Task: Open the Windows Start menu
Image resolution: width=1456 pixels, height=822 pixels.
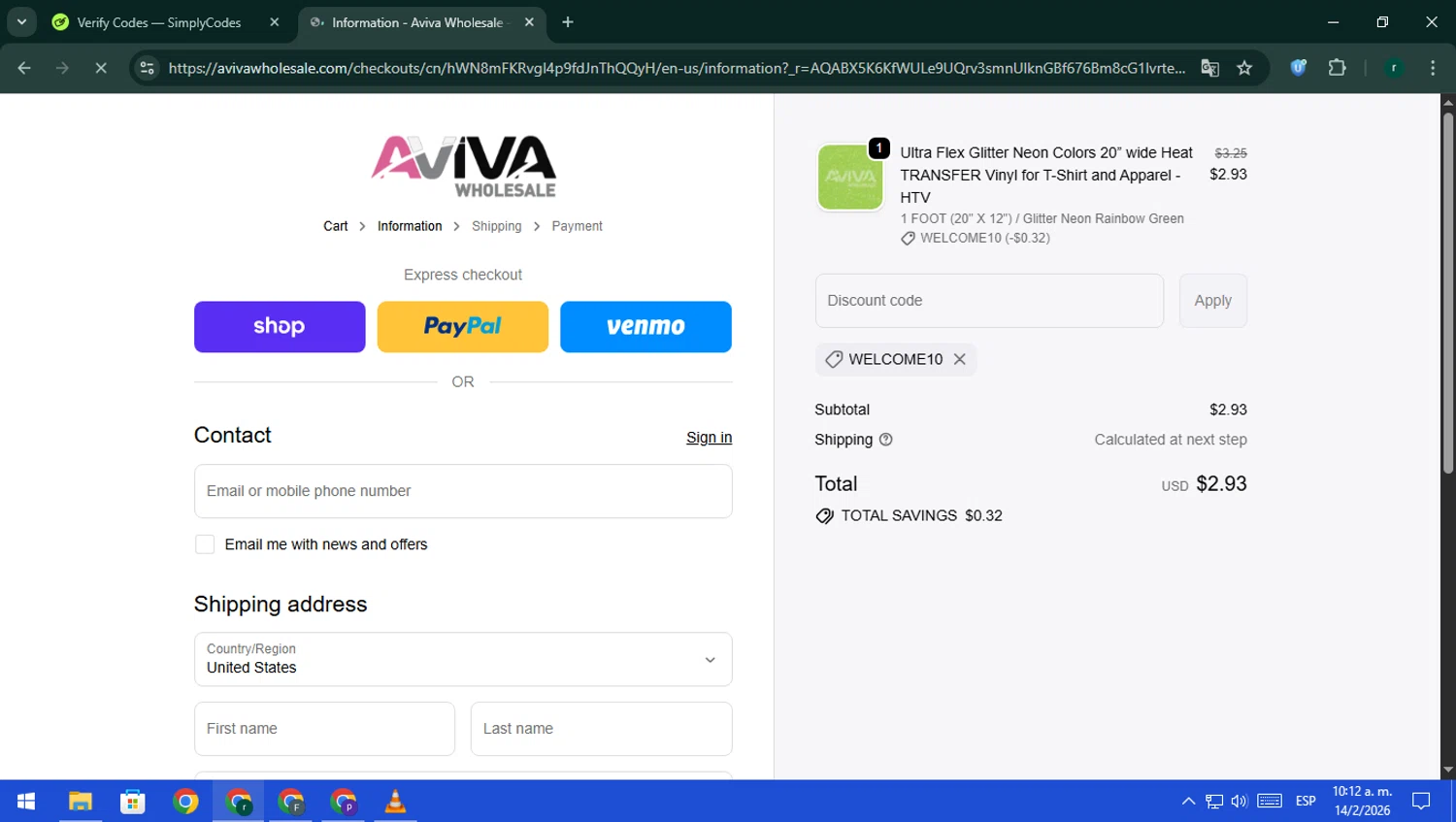Action: pos(26,802)
